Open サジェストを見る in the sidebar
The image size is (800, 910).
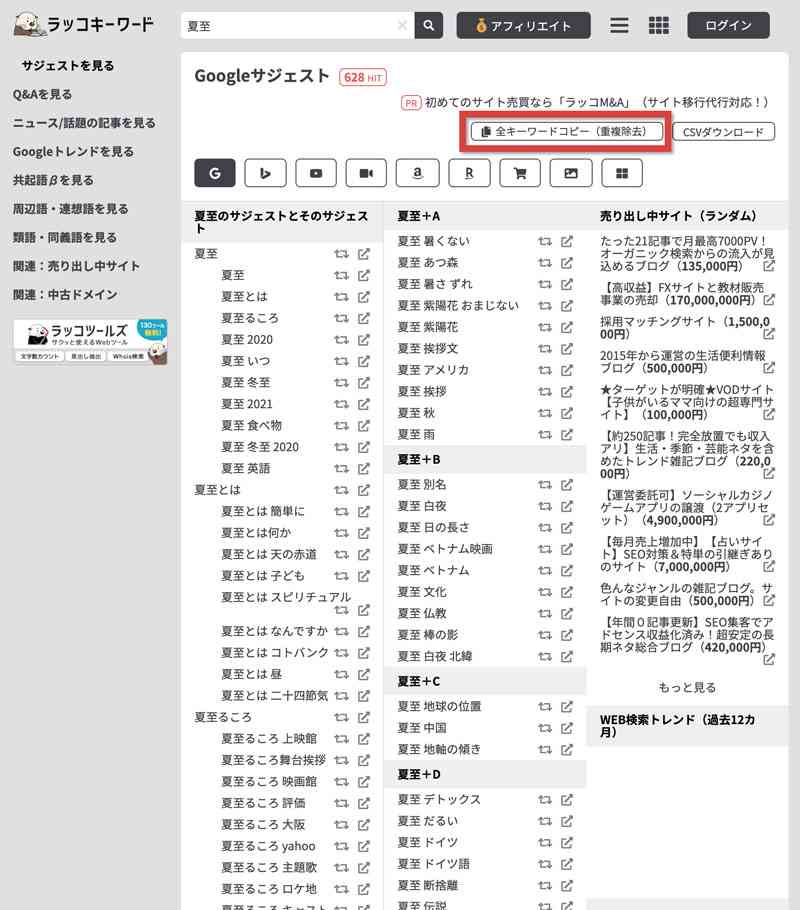[68, 66]
